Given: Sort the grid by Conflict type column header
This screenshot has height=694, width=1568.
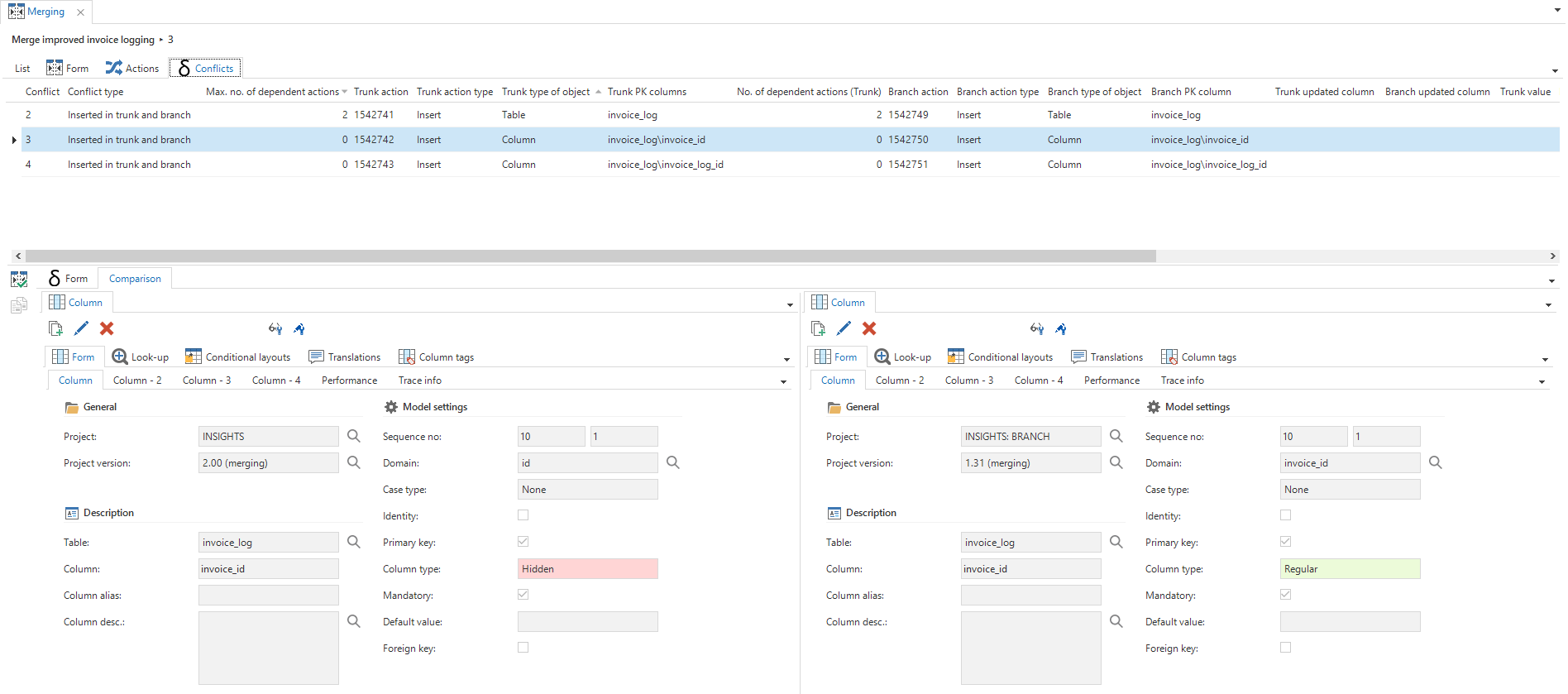Looking at the screenshot, I should click(95, 92).
